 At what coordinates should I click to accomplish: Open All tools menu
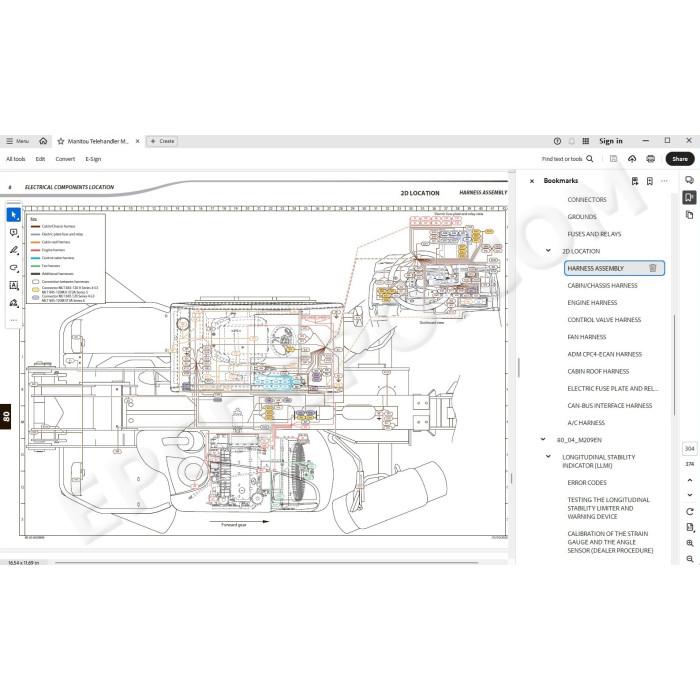click(16, 159)
